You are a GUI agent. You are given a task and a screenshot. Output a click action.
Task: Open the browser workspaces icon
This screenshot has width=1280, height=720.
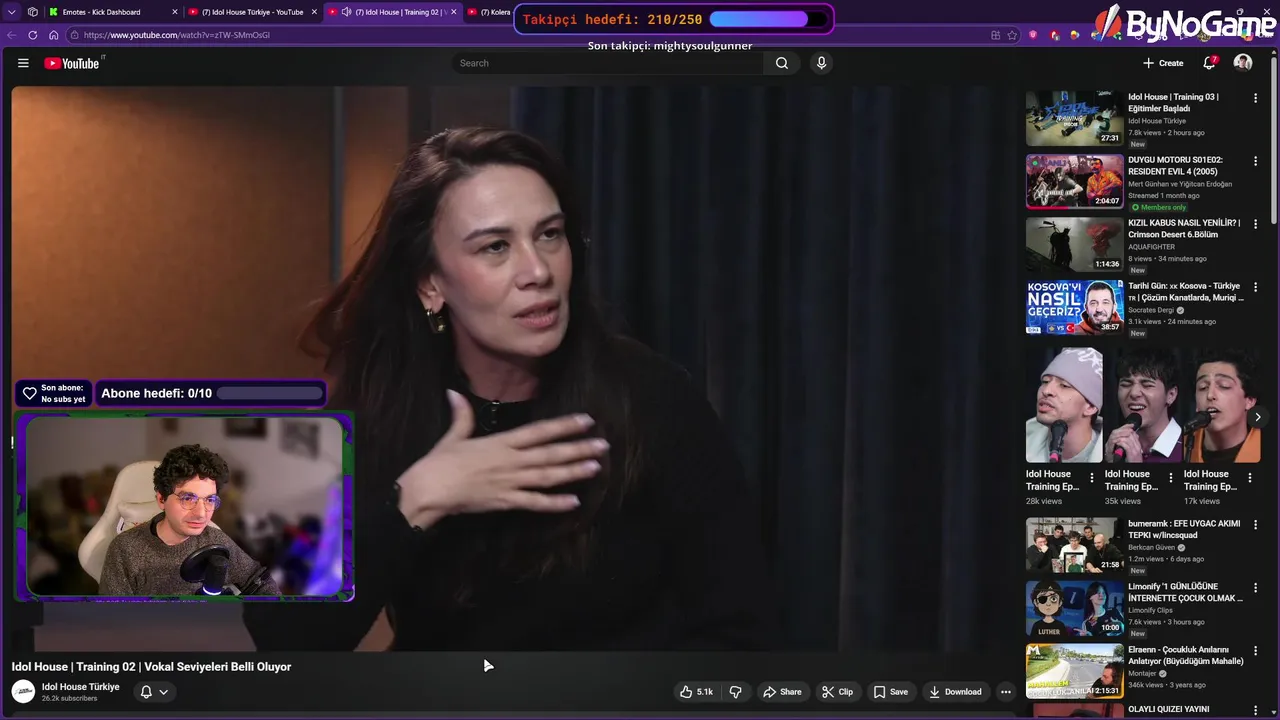[x=33, y=12]
